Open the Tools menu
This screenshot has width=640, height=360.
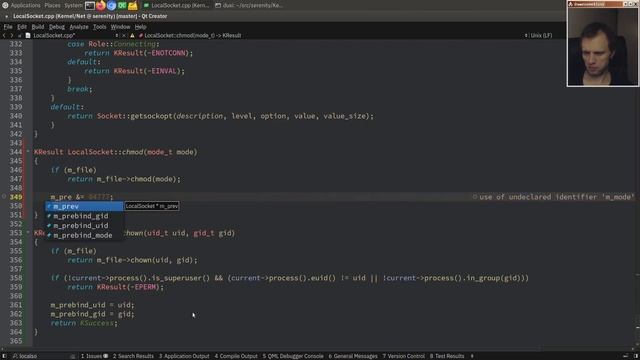click(x=99, y=27)
